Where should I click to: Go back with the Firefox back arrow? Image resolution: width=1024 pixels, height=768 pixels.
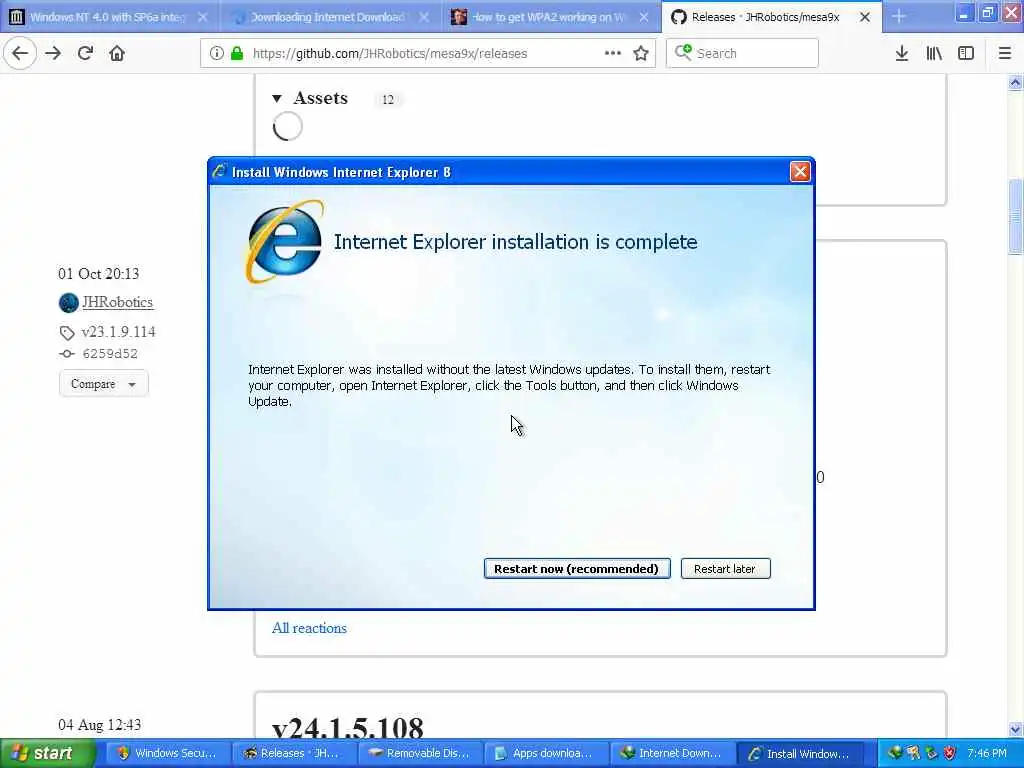[20, 53]
